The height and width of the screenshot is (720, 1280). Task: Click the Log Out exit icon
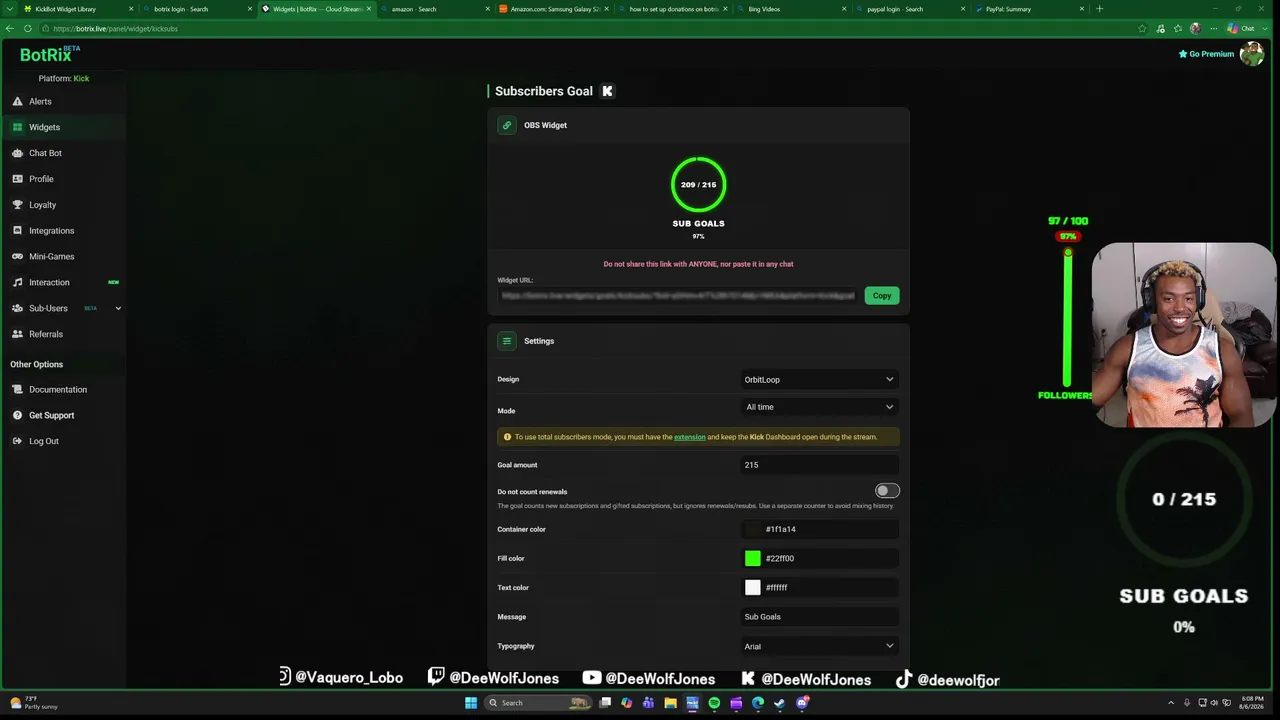(17, 441)
